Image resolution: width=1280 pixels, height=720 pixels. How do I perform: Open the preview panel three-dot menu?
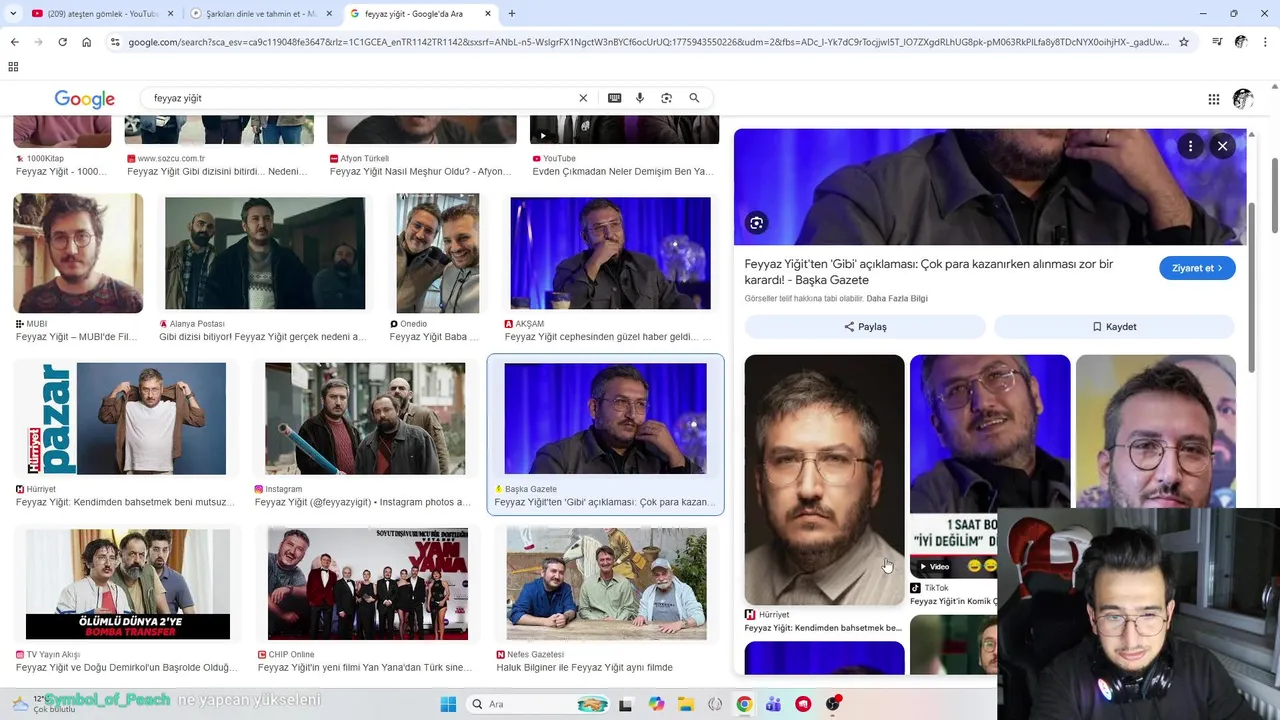coord(1190,146)
